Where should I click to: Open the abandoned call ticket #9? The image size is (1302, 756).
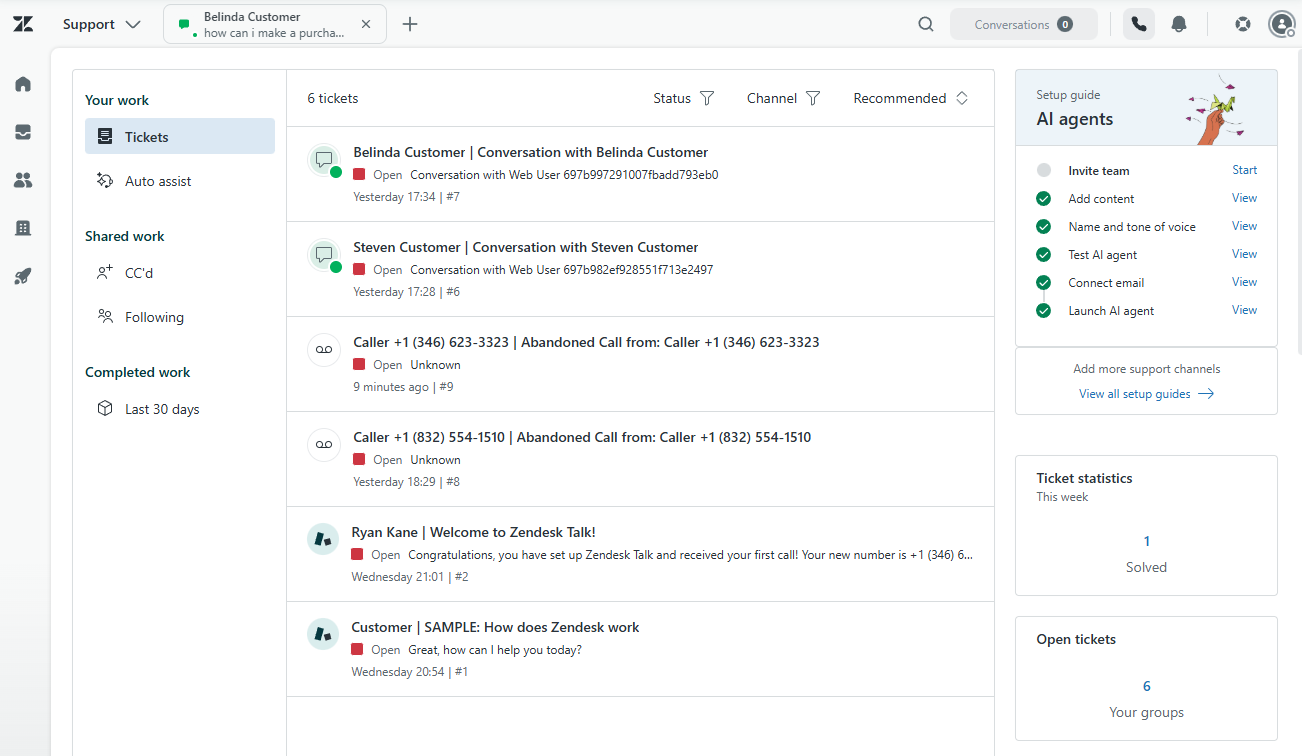(586, 341)
